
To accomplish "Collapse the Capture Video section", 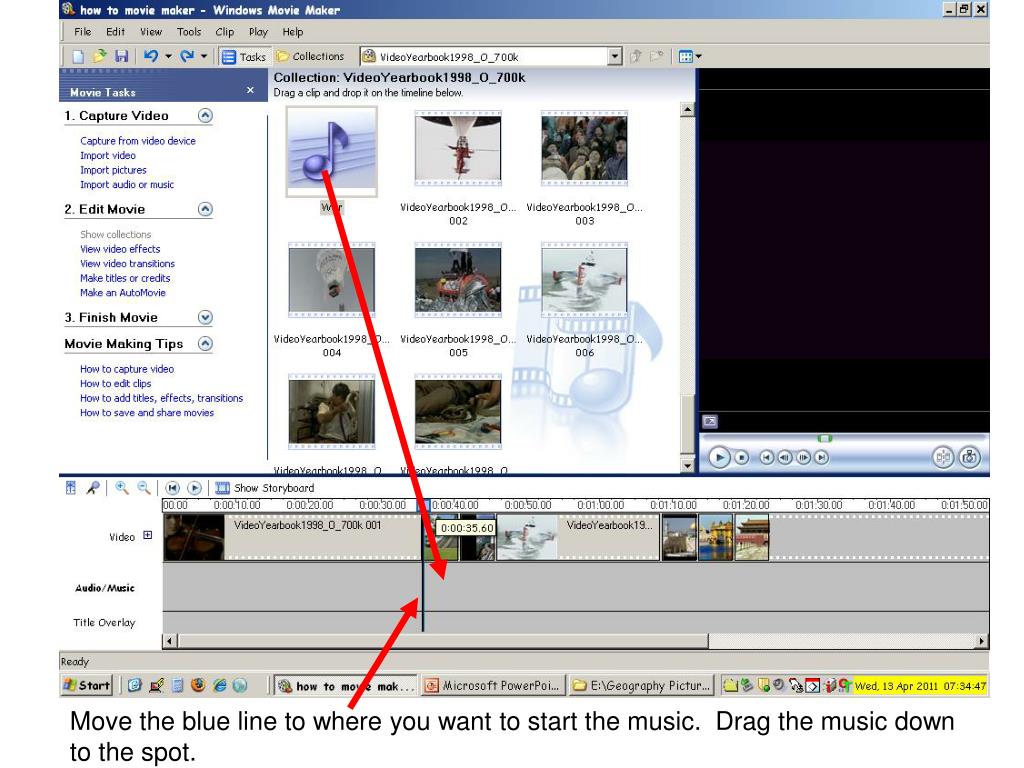I will pos(205,116).
